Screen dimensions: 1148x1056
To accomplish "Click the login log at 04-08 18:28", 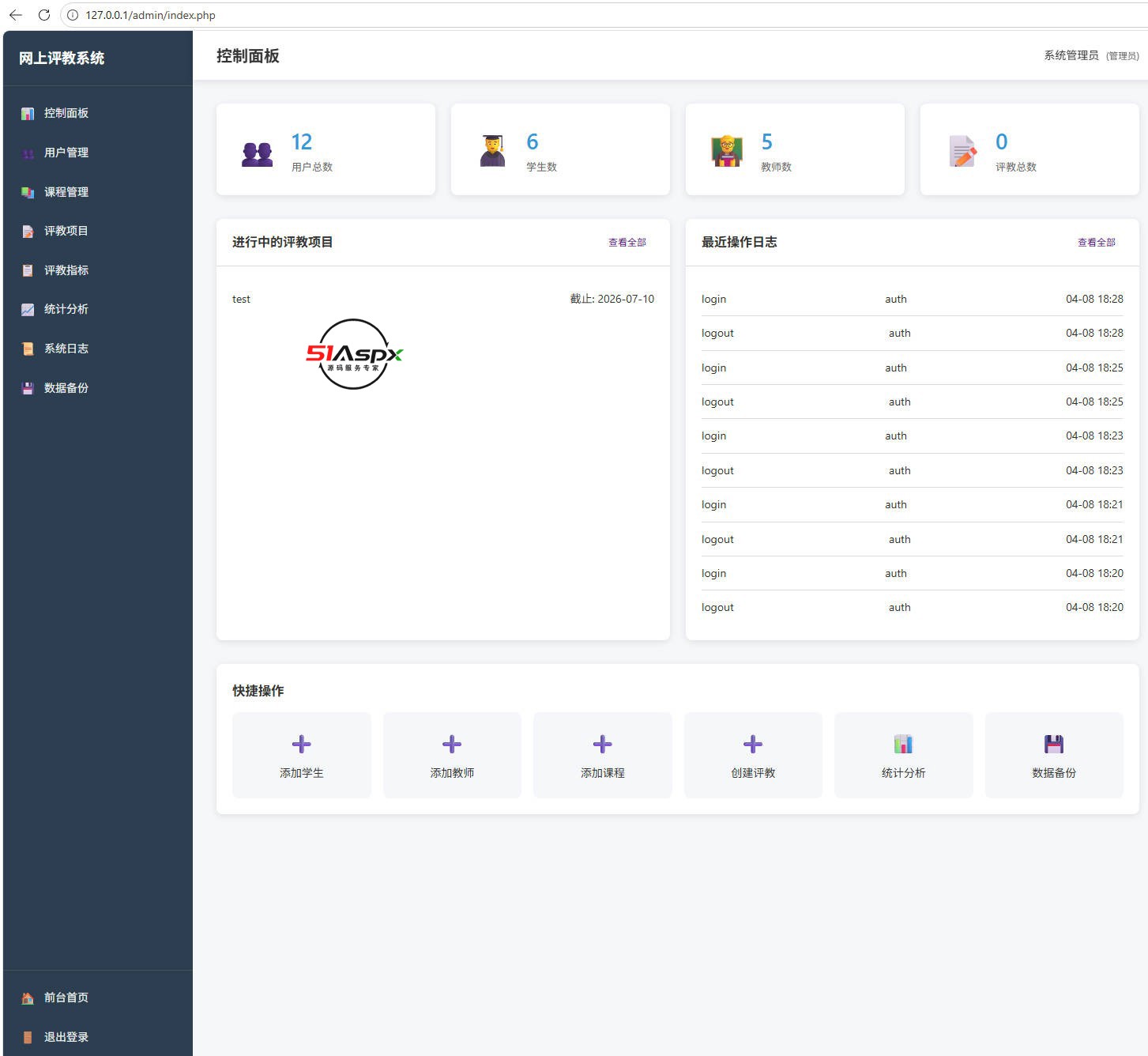I will [x=913, y=299].
